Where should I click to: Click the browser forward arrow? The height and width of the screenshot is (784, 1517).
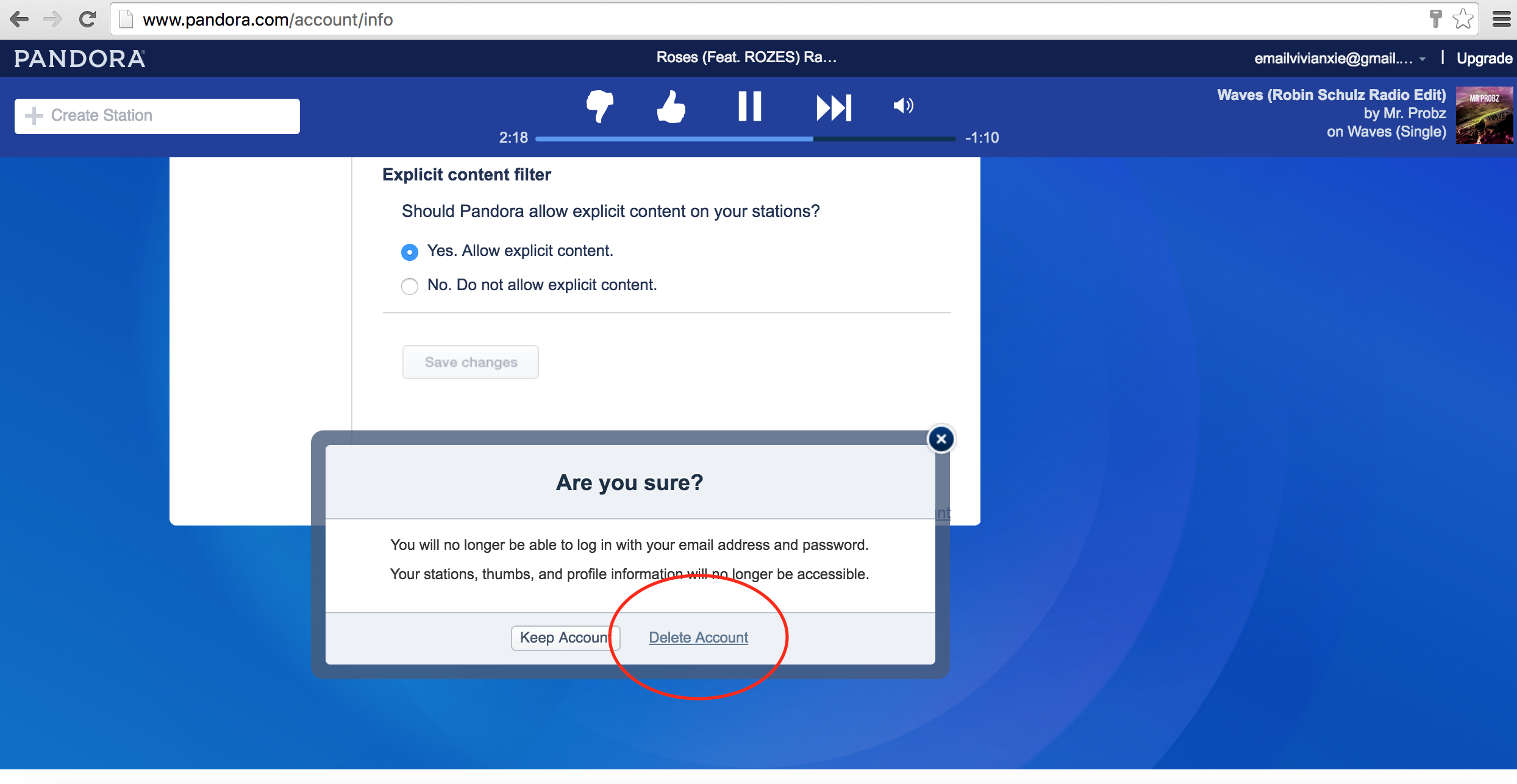click(53, 20)
